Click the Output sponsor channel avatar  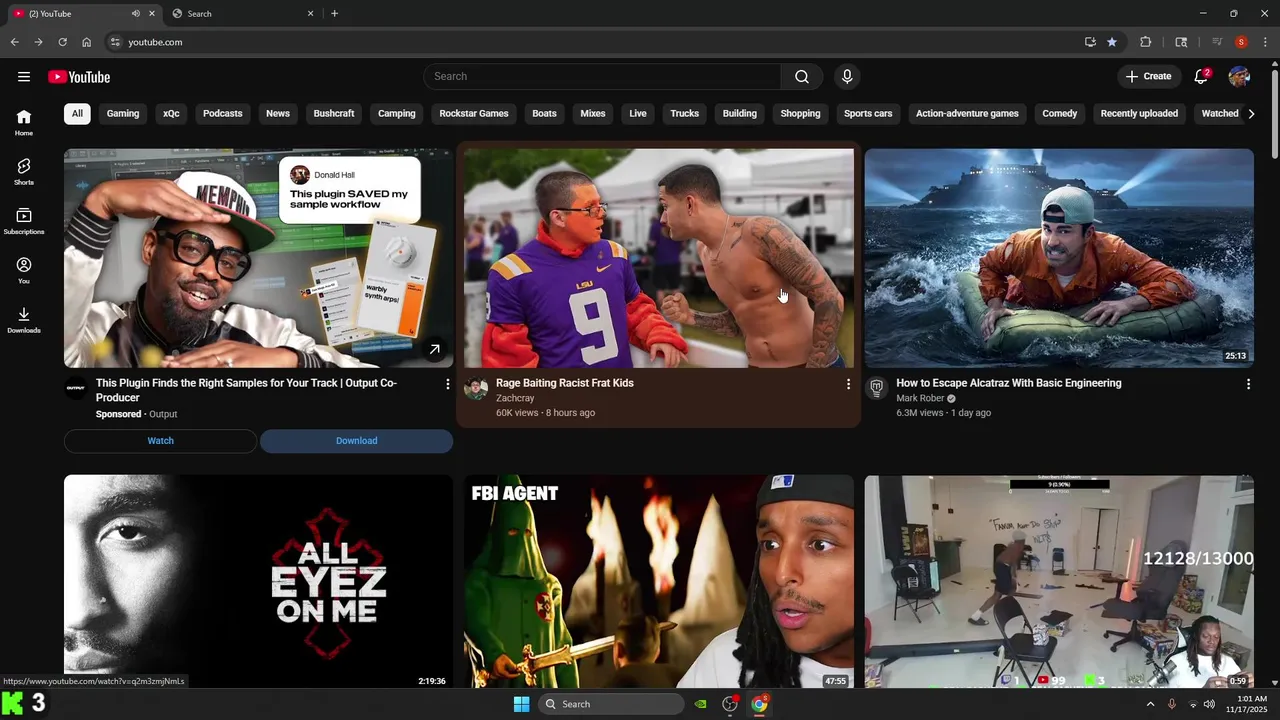[x=76, y=389]
